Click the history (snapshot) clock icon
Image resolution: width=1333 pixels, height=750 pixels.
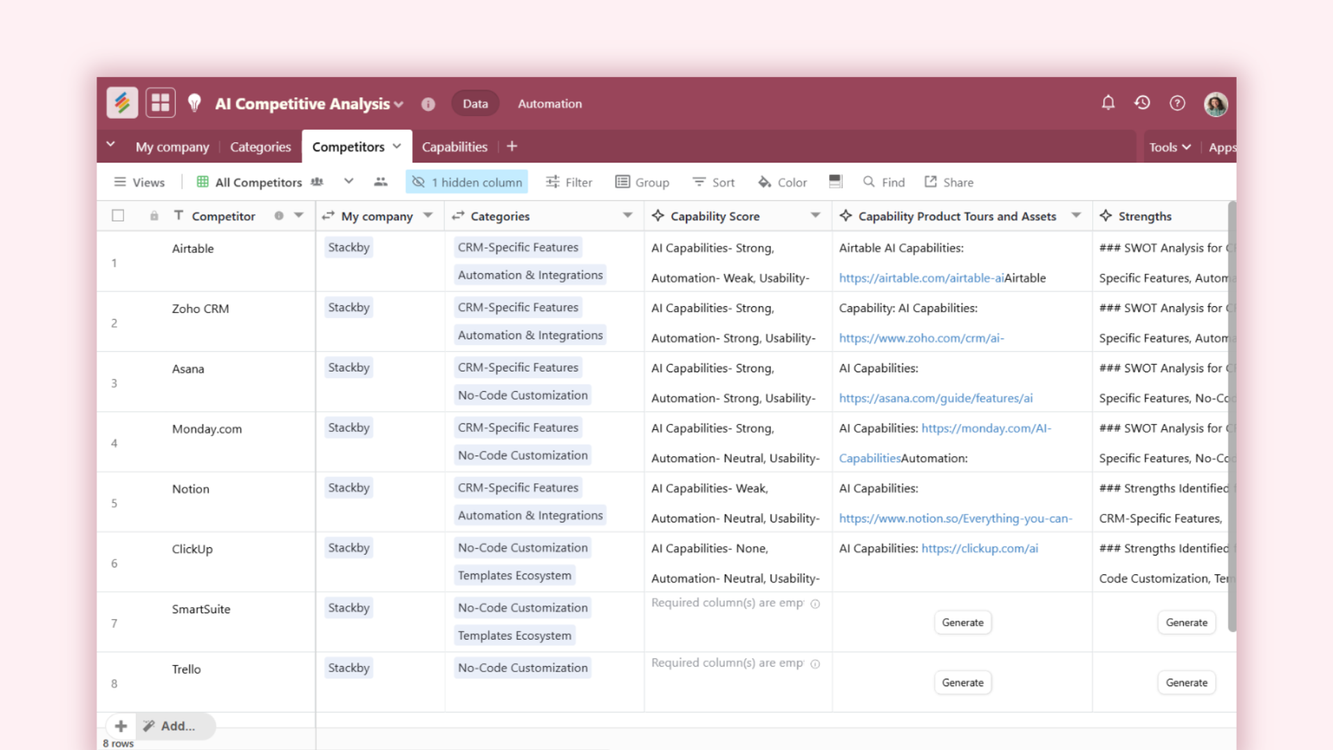pyautogui.click(x=1142, y=102)
